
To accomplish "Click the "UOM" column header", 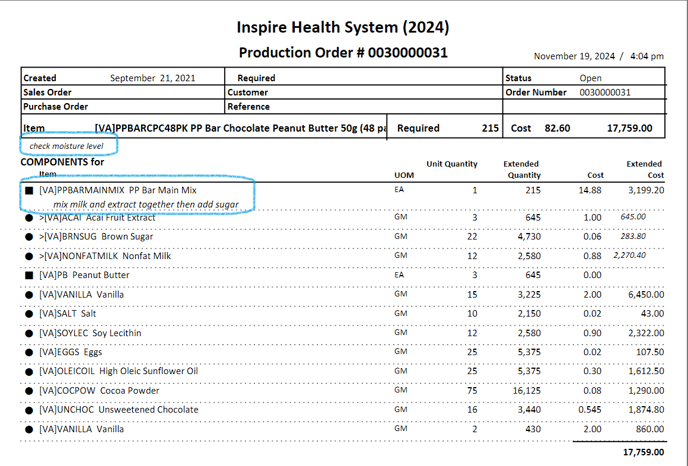I will [x=404, y=175].
